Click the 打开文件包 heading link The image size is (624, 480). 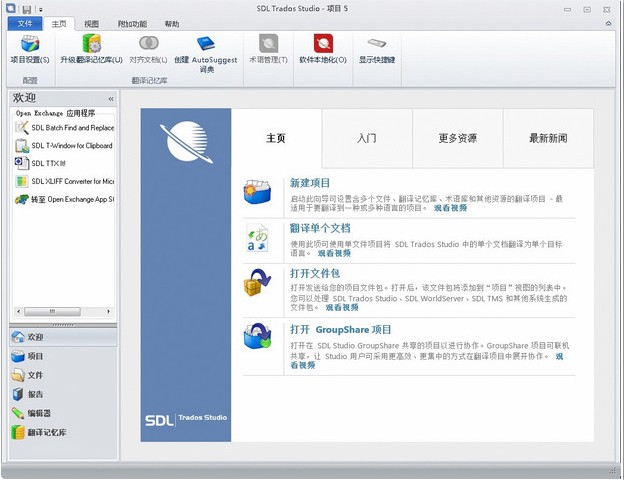315,273
